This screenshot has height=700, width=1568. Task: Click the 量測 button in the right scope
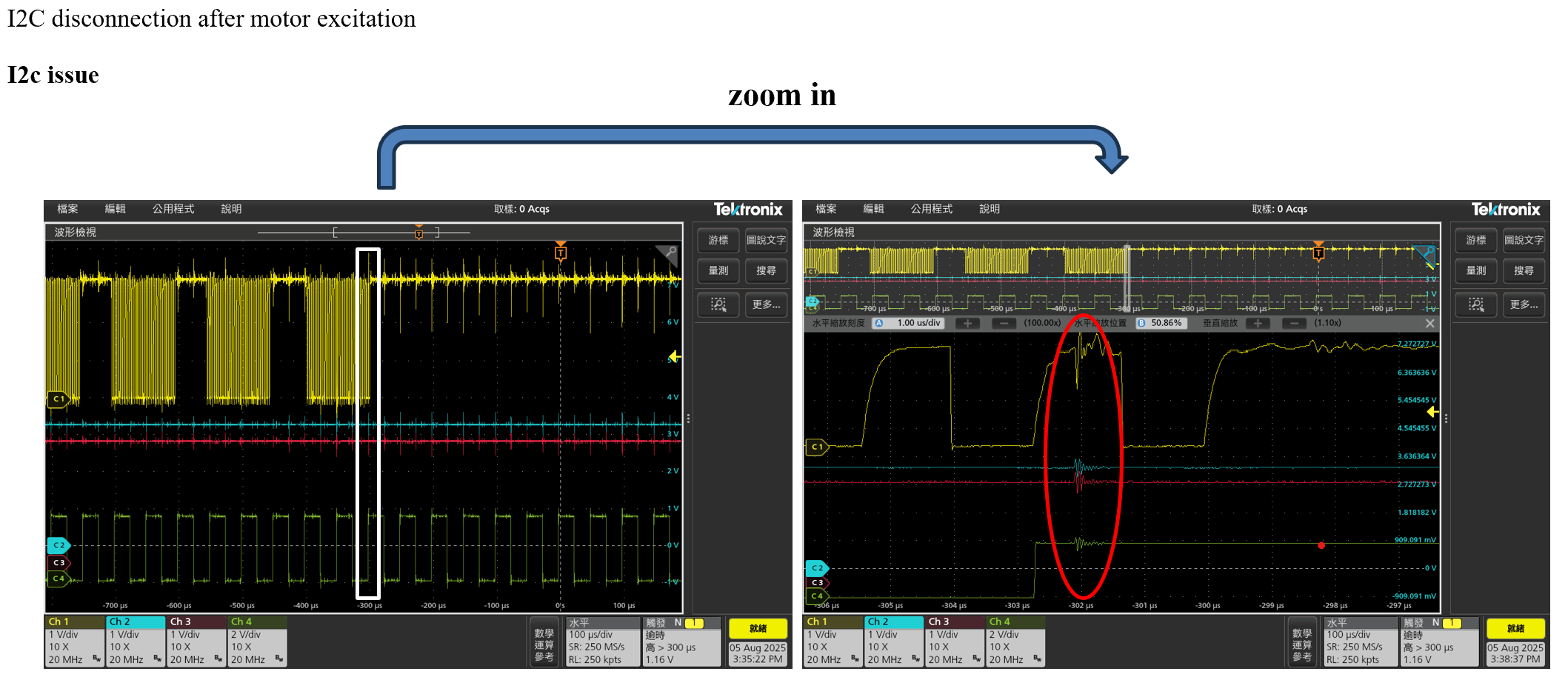[x=1476, y=270]
